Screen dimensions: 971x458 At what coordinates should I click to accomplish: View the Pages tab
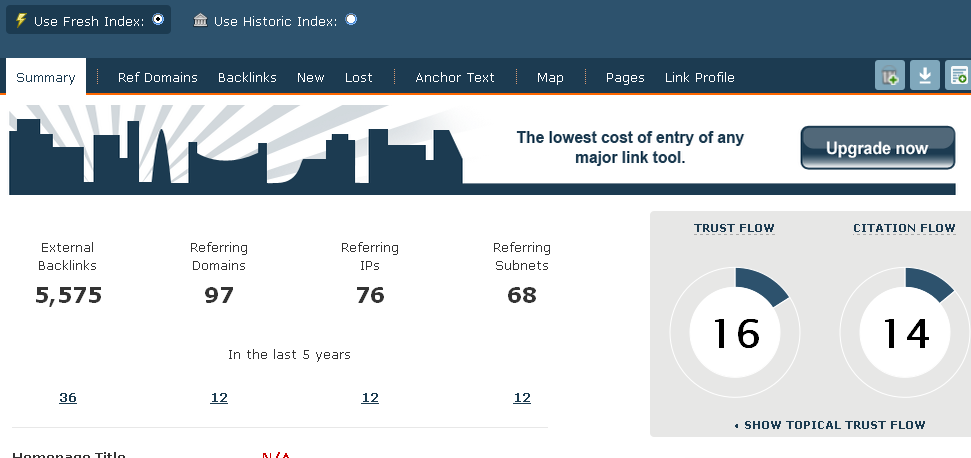(x=625, y=77)
